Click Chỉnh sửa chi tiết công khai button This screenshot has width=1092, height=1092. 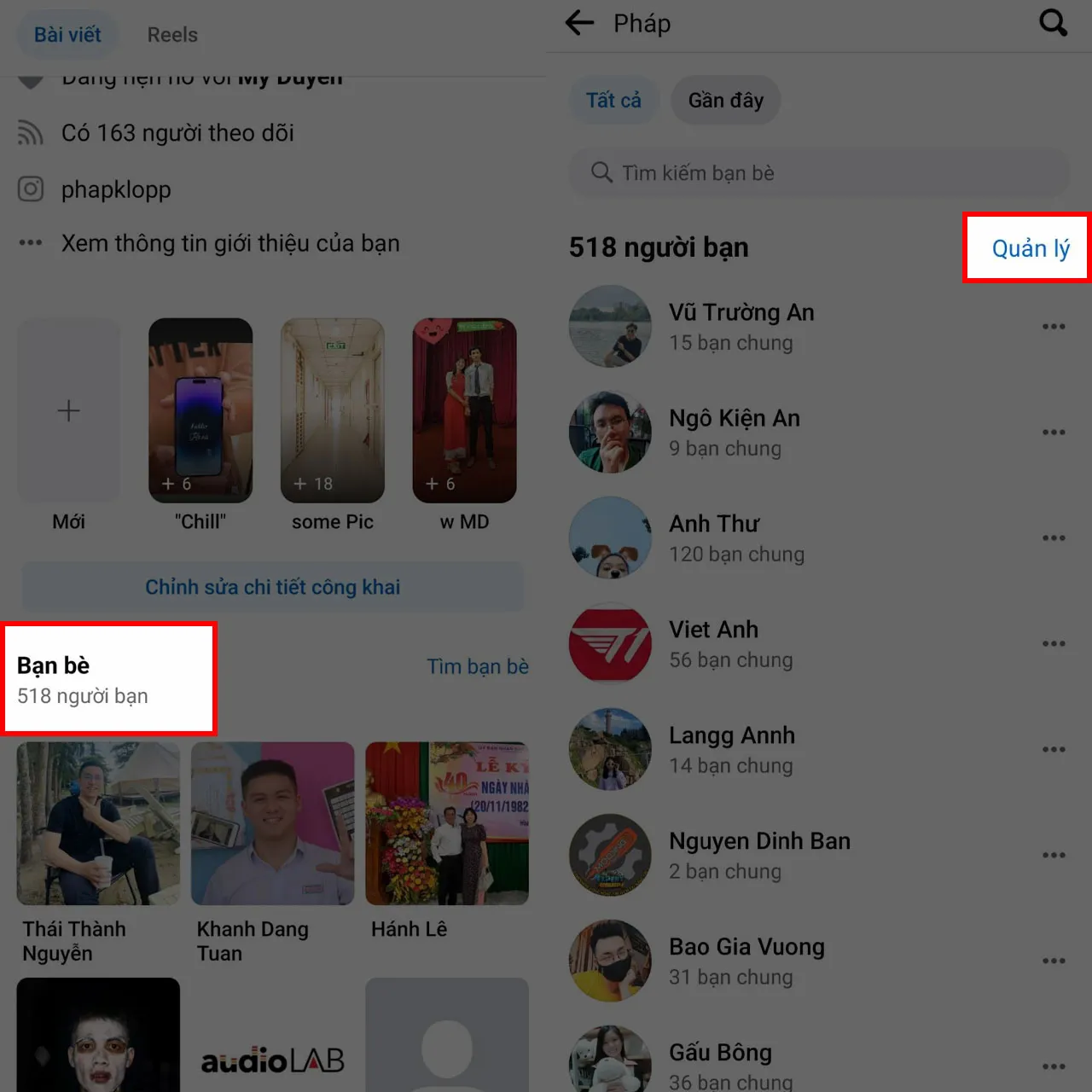pyautogui.click(x=273, y=587)
